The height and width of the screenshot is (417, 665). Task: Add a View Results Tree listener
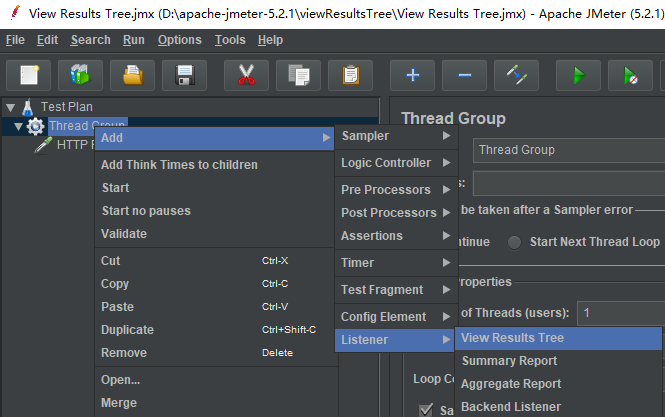click(x=558, y=338)
